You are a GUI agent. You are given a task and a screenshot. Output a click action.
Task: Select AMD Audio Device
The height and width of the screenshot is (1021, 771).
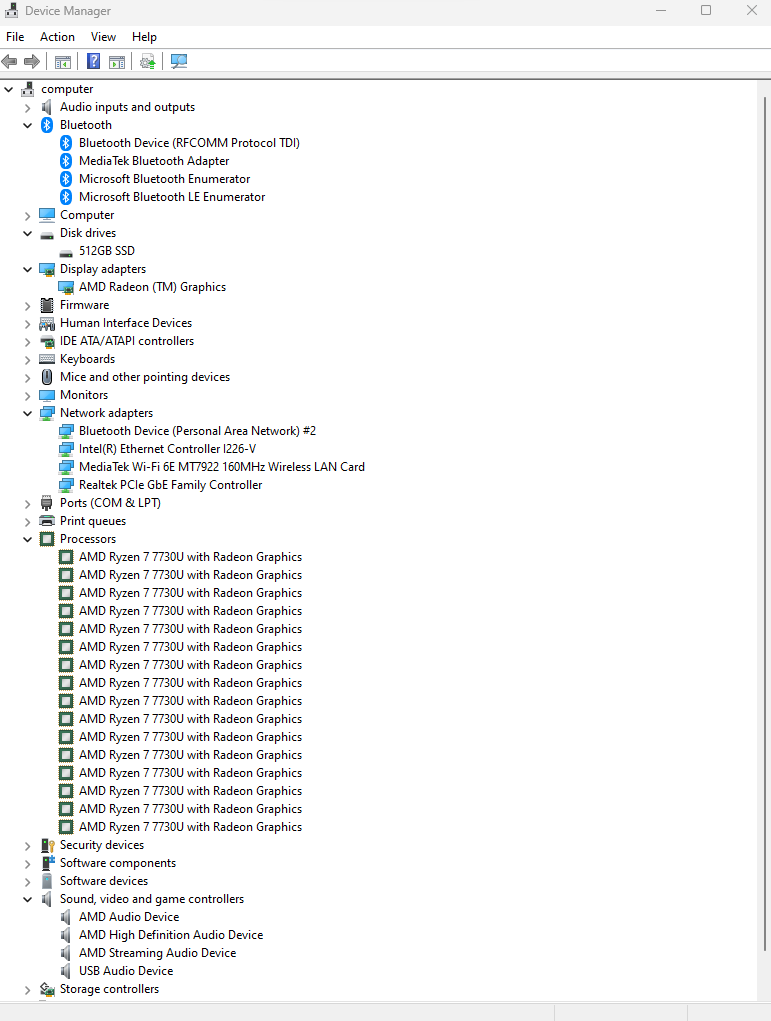click(x=129, y=917)
